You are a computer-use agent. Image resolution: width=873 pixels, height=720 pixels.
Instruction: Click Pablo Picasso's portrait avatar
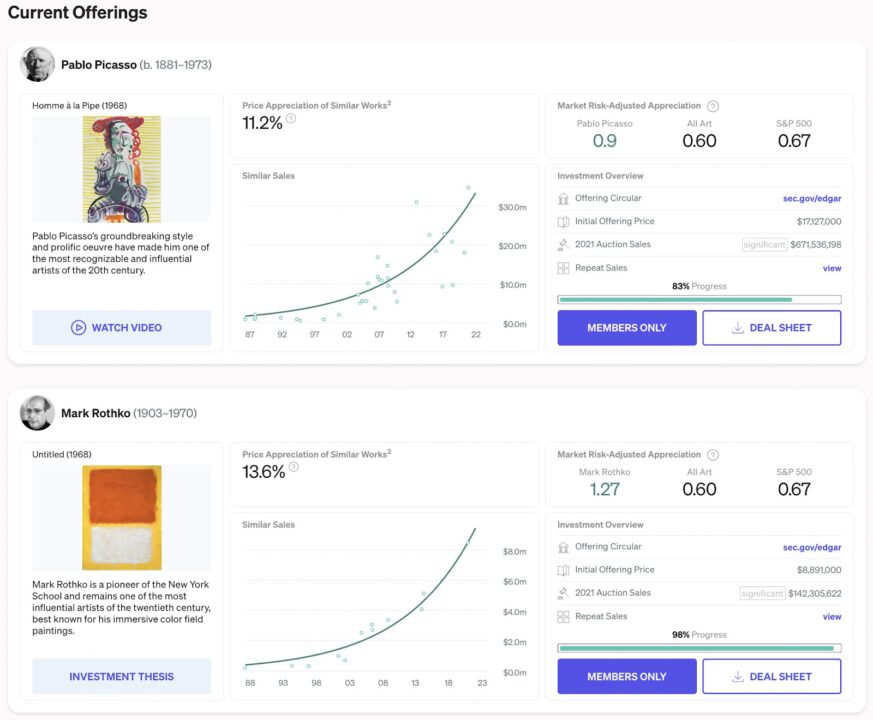(37, 64)
